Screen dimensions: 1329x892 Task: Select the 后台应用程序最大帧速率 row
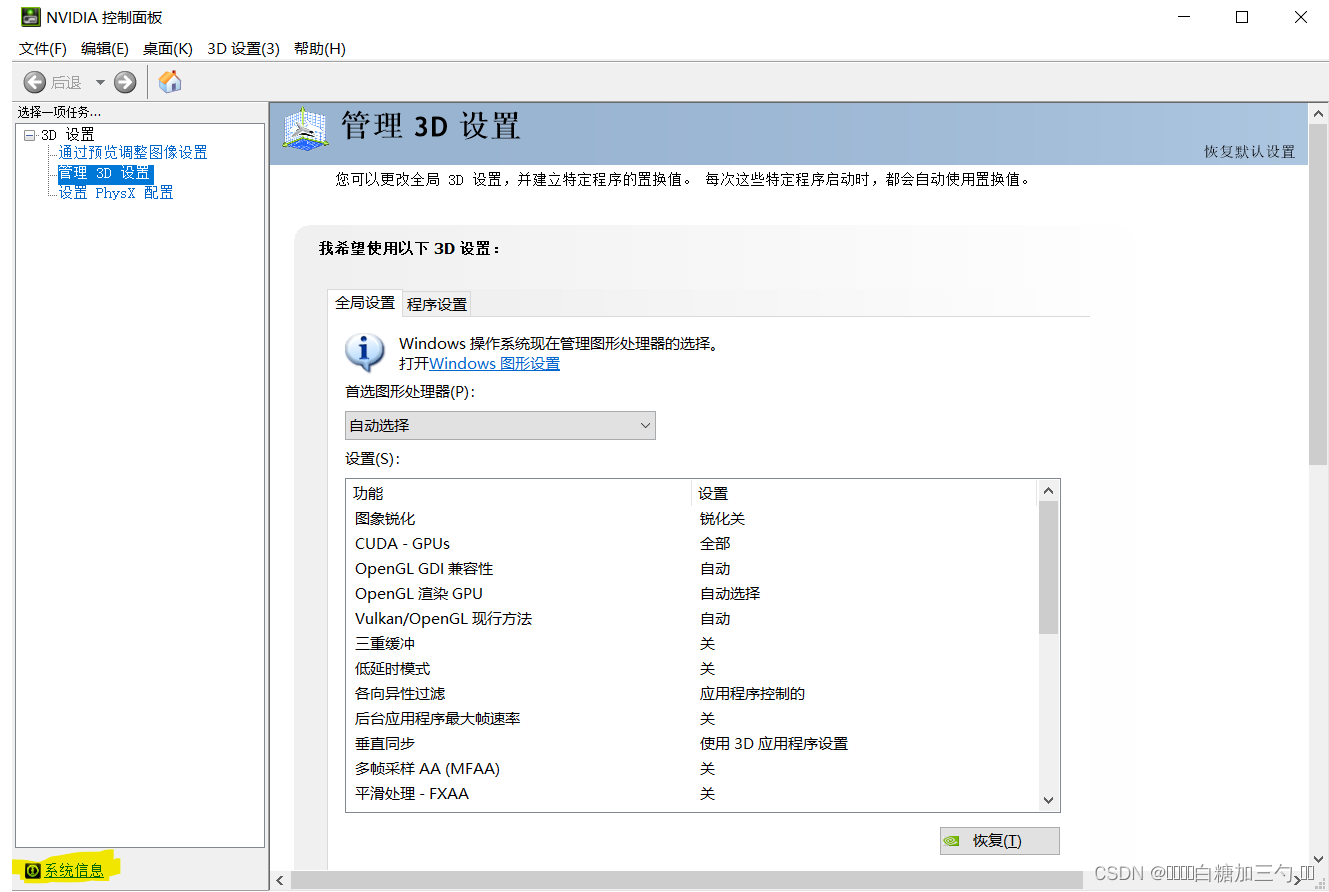click(x=693, y=719)
